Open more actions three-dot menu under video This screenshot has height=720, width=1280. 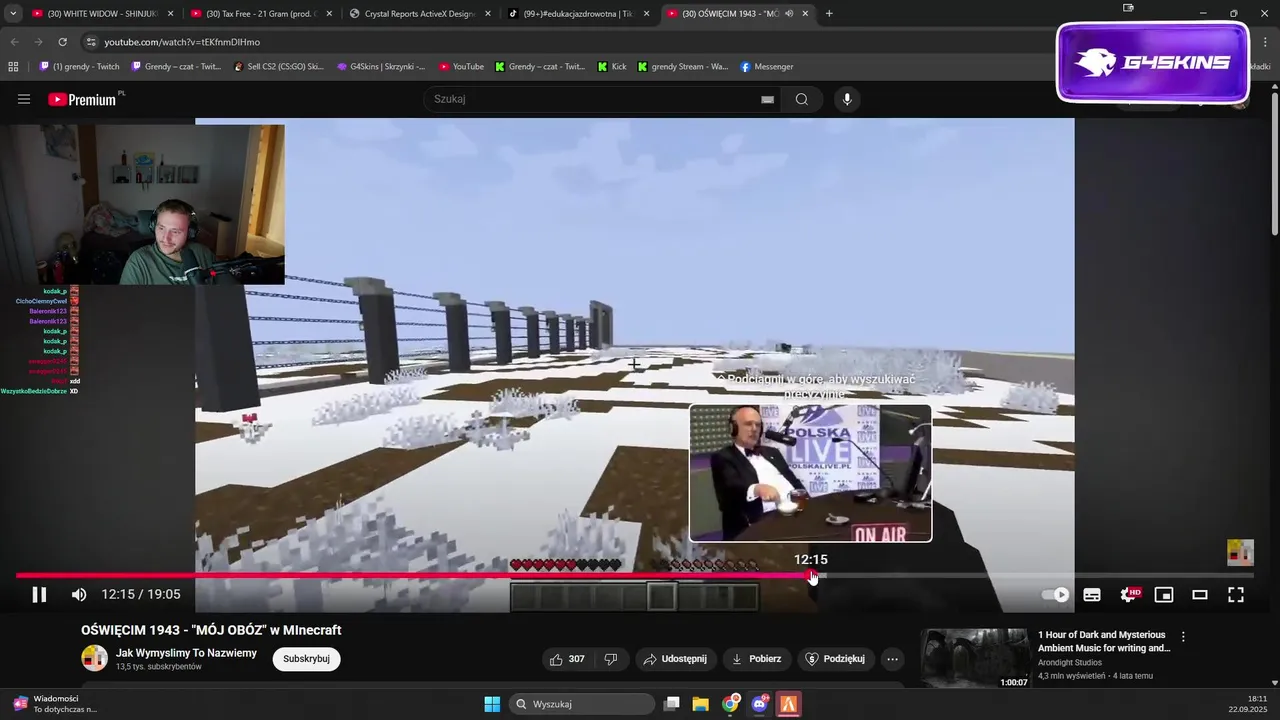click(893, 659)
